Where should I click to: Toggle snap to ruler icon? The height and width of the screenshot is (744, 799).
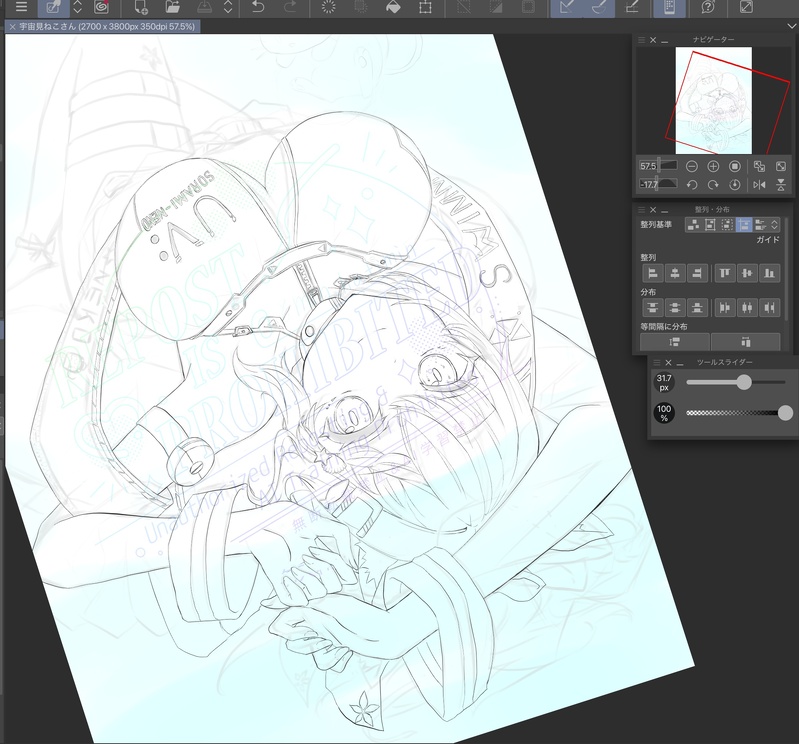[x=567, y=8]
